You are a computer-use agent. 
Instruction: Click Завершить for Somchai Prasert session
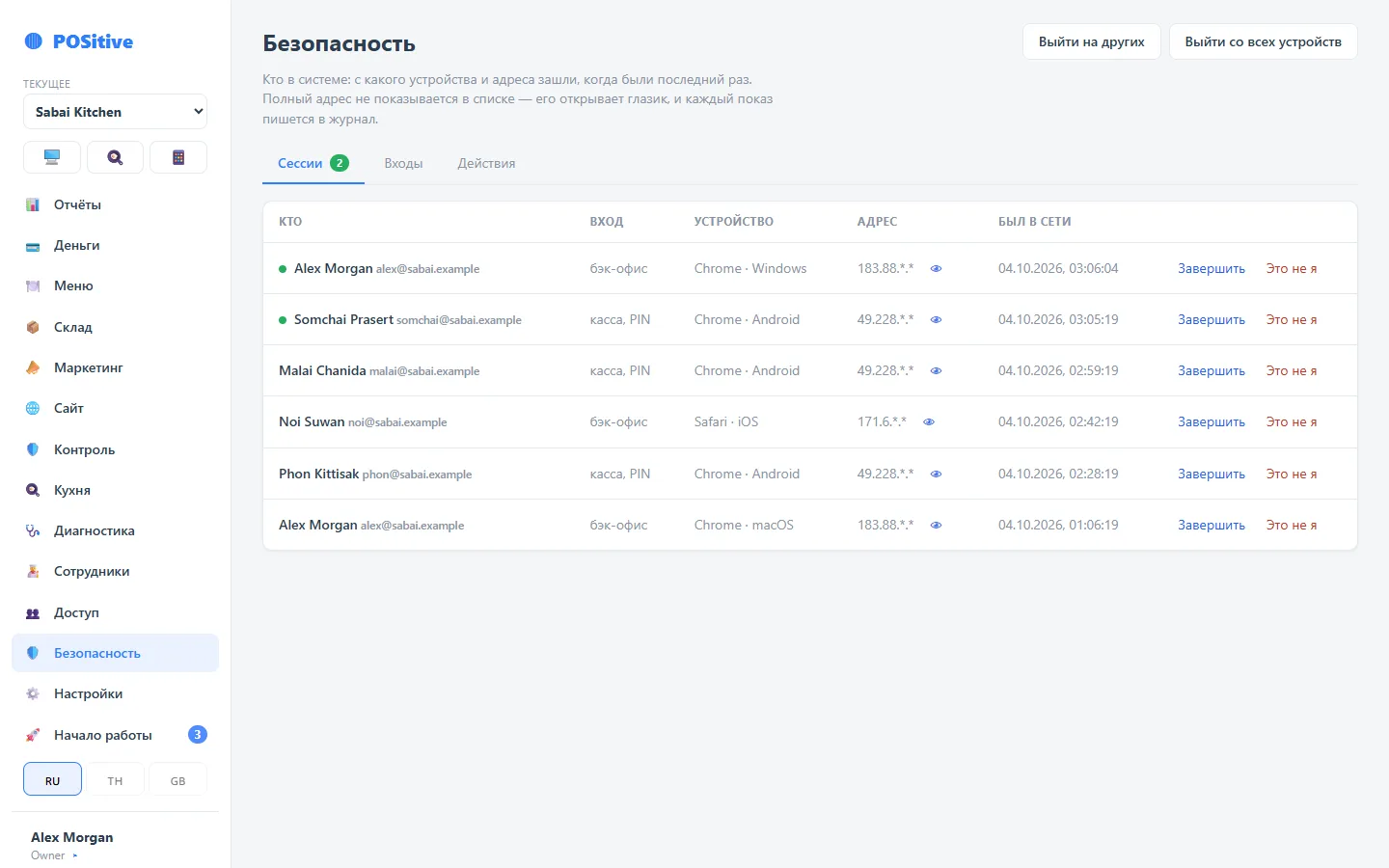(x=1212, y=320)
